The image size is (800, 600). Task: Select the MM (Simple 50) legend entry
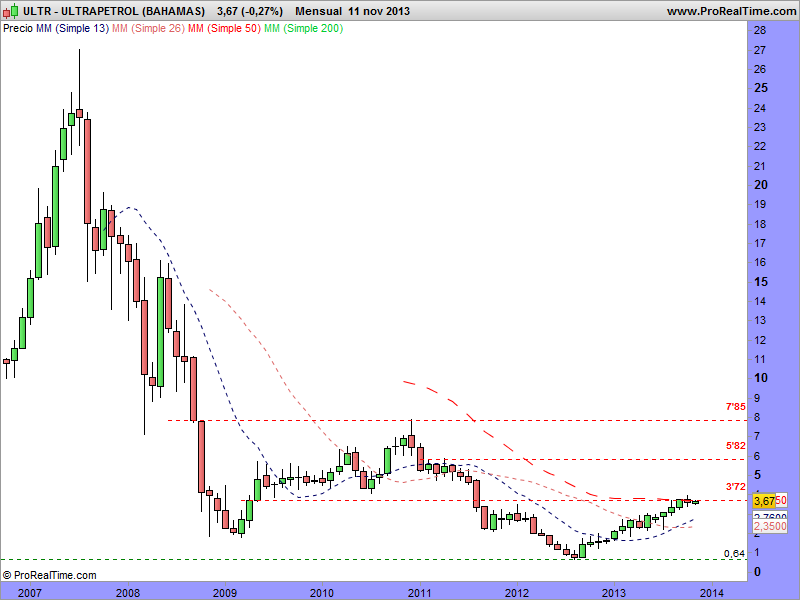pyautogui.click(x=224, y=29)
